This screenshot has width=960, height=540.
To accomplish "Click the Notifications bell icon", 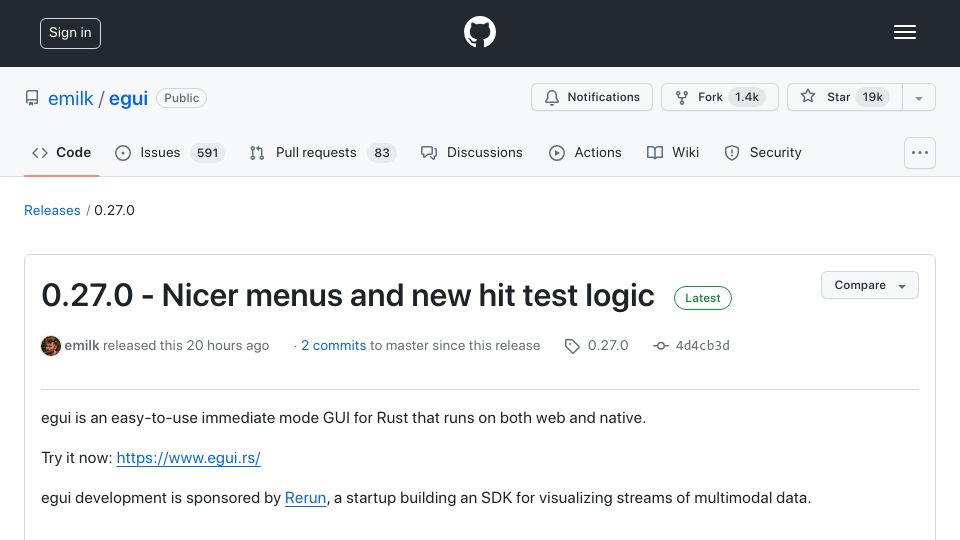I will coord(552,98).
